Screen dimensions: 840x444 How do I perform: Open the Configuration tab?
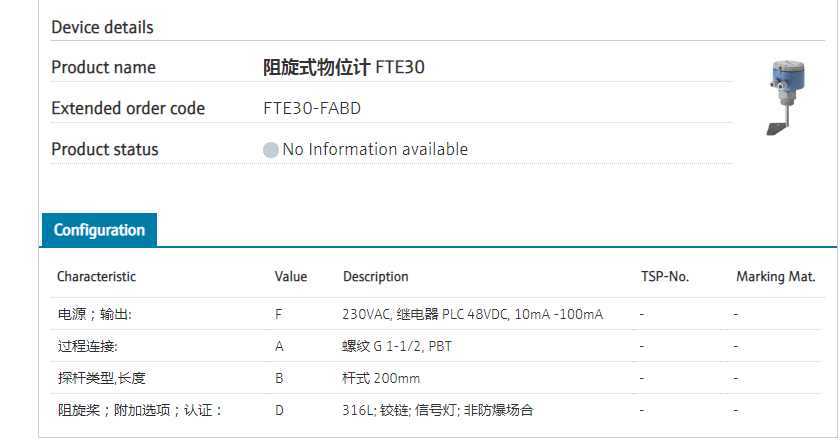(x=99, y=230)
